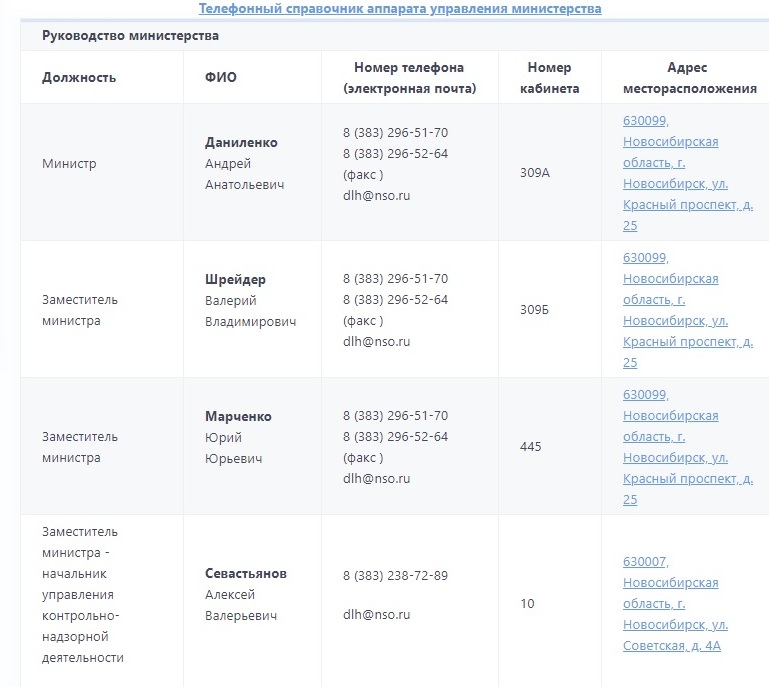
Task: Click the Должность column header
Action: 79,78
